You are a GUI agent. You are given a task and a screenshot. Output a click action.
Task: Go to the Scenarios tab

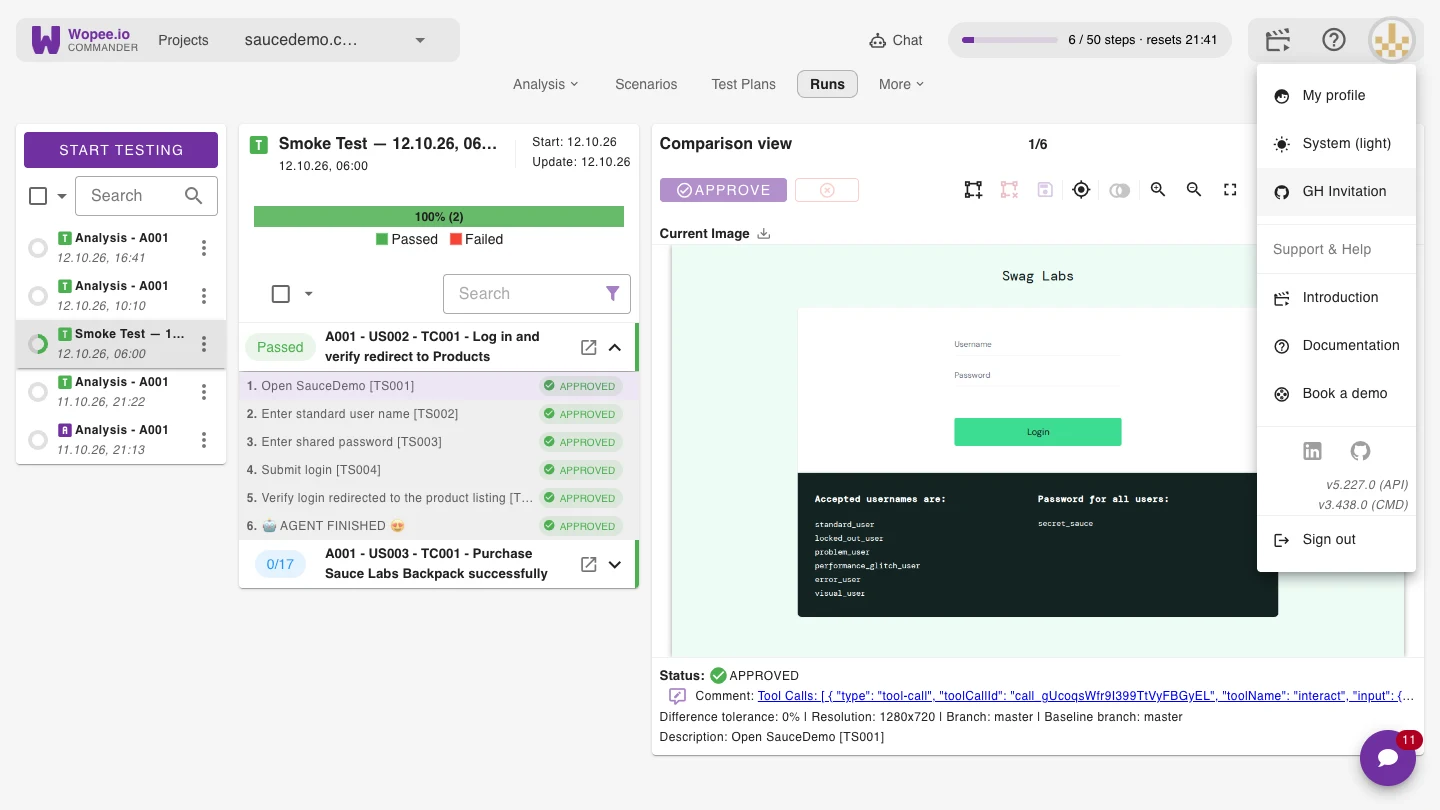click(x=646, y=84)
